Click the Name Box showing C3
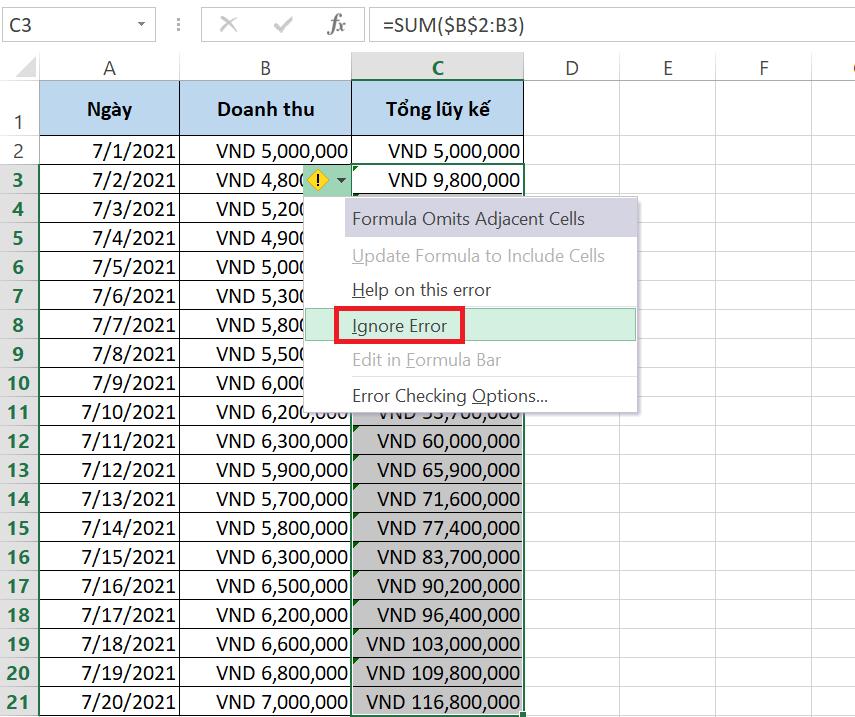 point(70,24)
